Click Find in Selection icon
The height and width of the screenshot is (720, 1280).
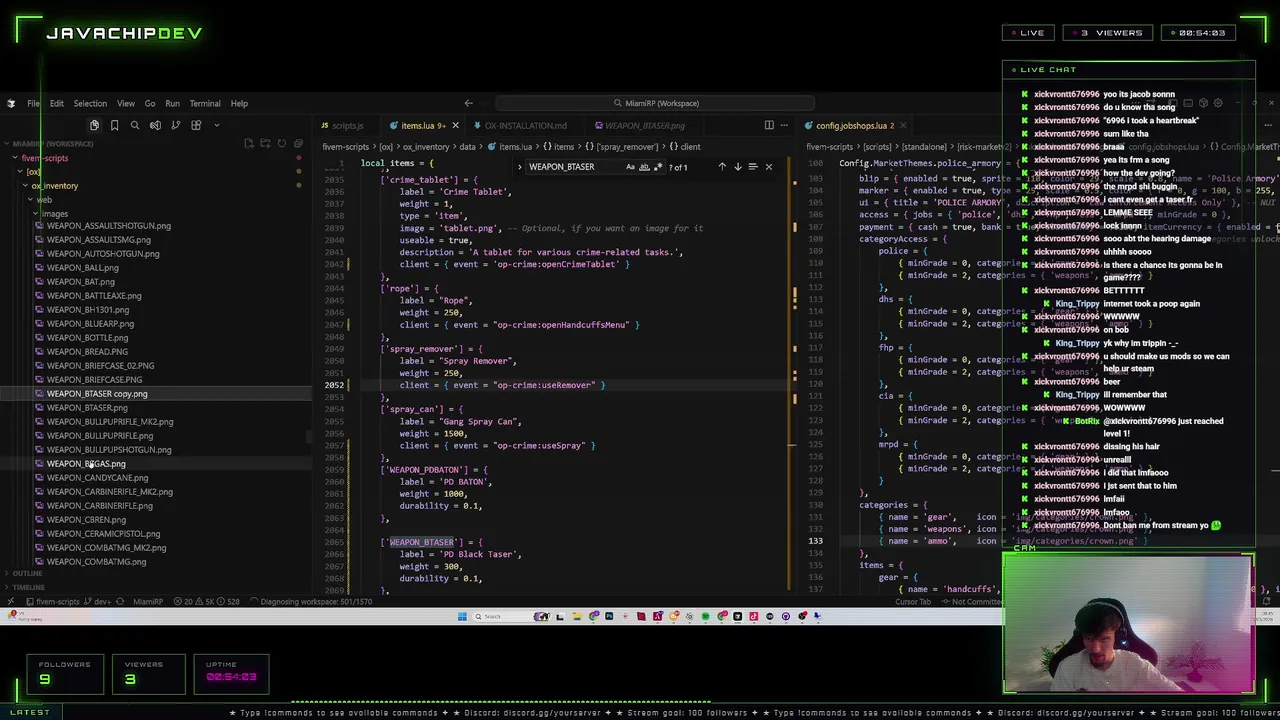click(x=753, y=167)
